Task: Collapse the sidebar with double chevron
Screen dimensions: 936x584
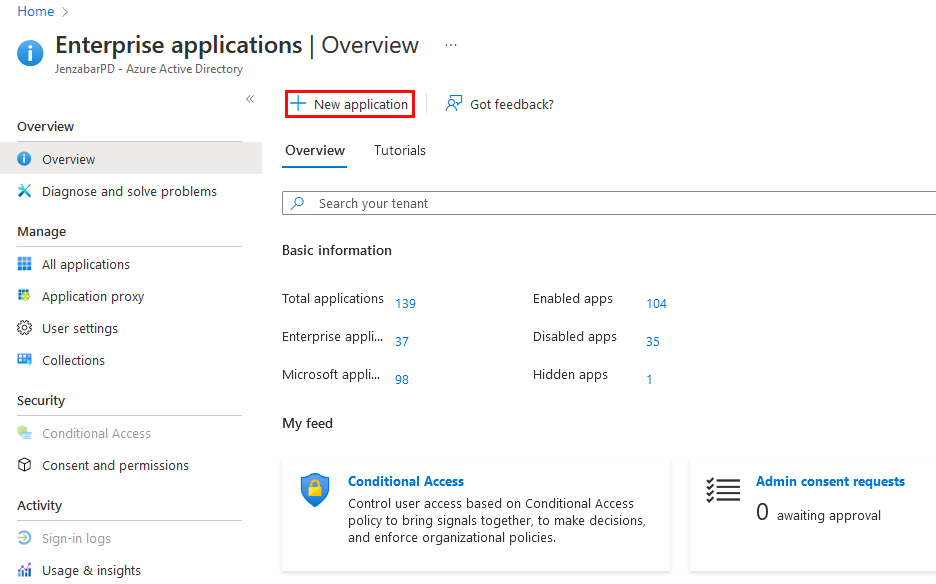Action: pyautogui.click(x=250, y=99)
